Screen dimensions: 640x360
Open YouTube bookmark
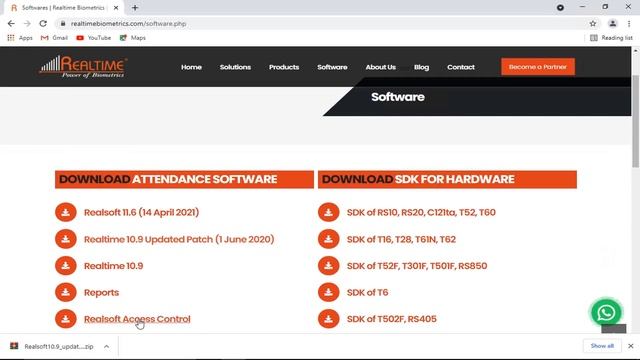[x=93, y=38]
